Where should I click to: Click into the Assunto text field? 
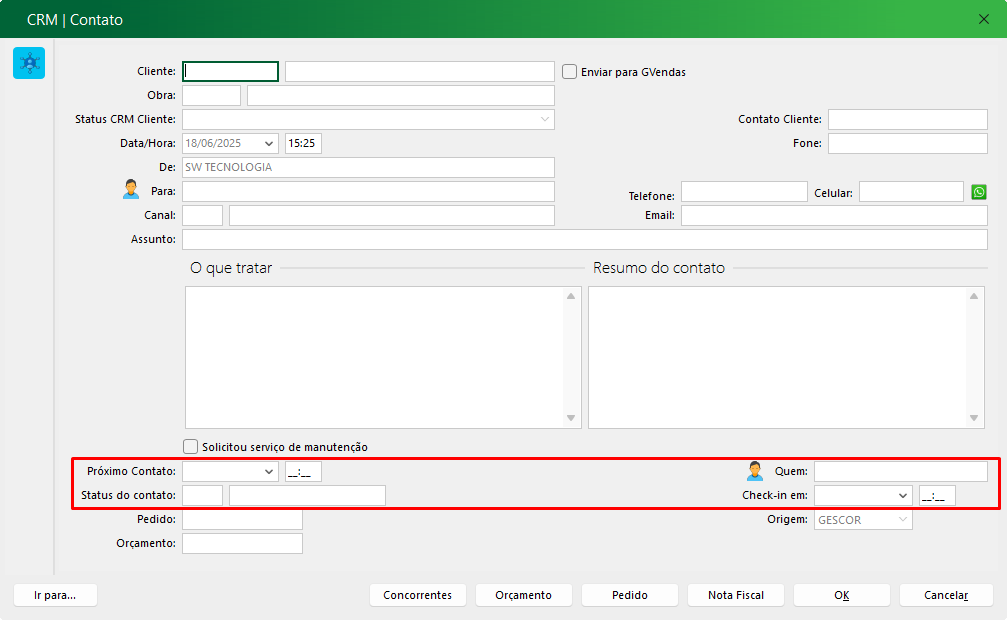[584, 240]
